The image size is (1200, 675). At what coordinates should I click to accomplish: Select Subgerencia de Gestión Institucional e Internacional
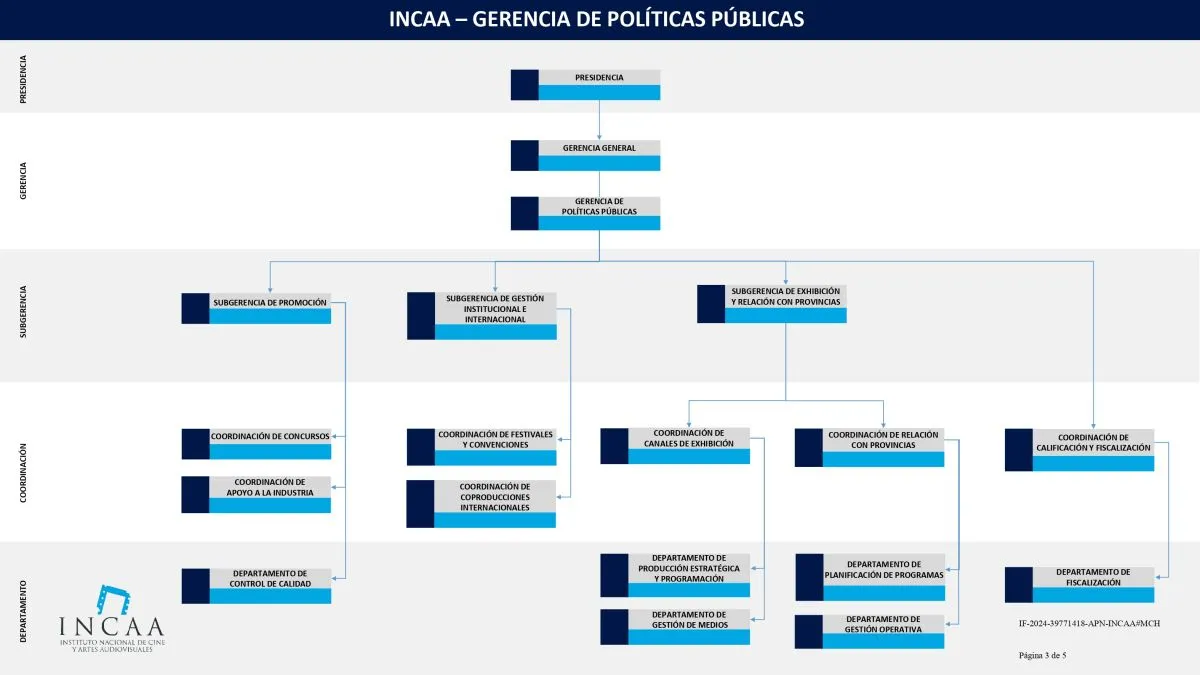[x=482, y=316]
